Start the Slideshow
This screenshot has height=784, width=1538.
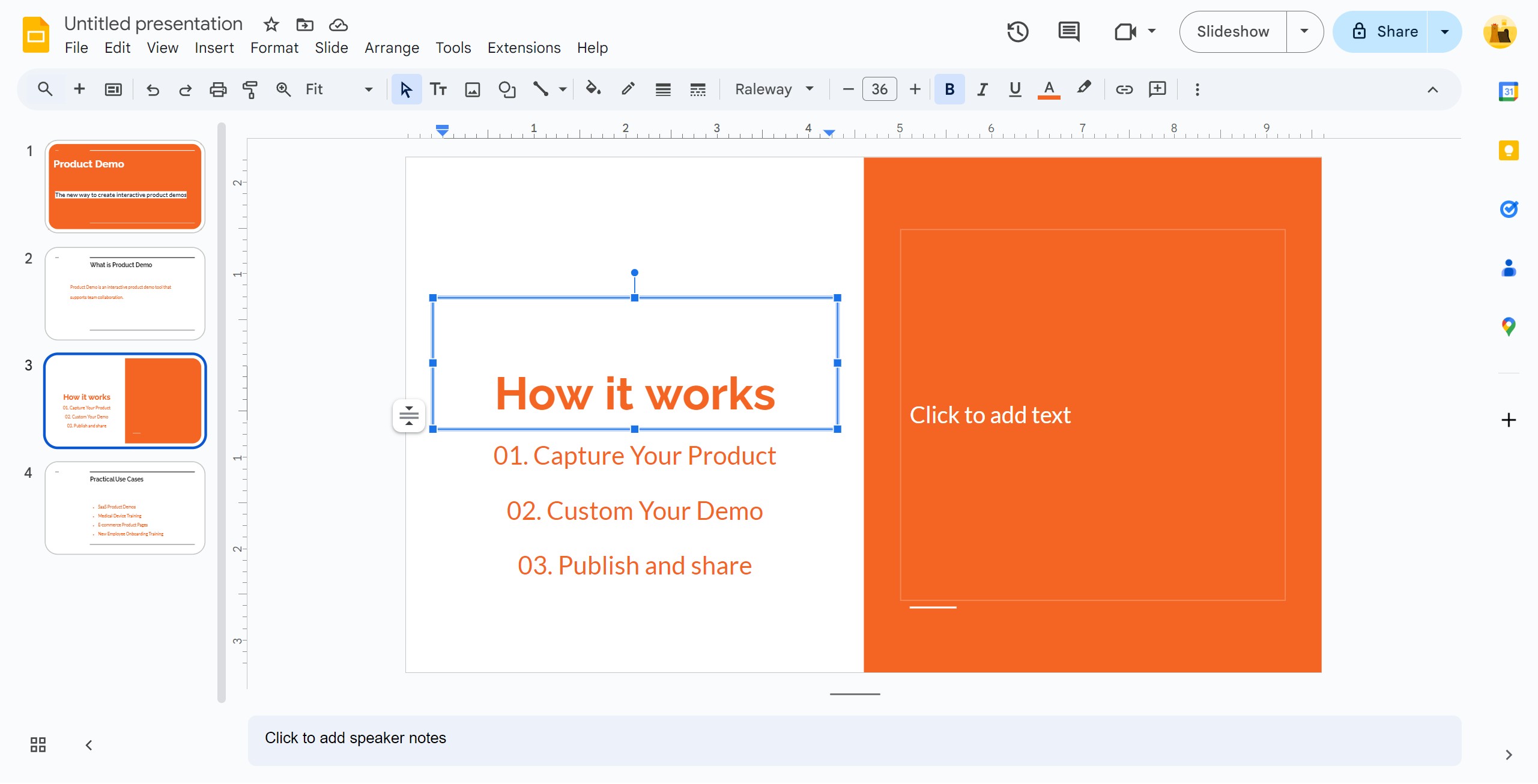1233,32
